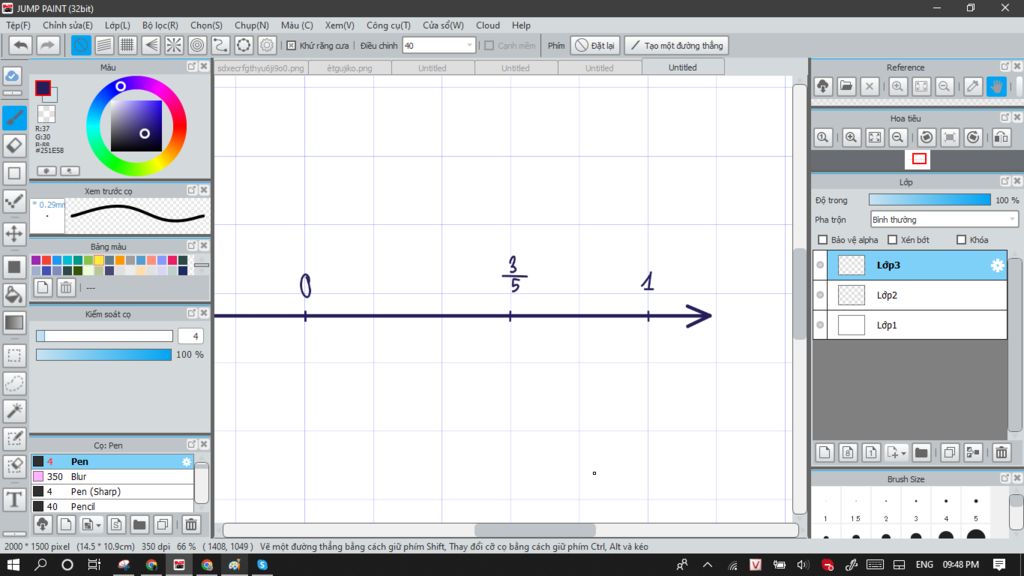This screenshot has width=1024, height=576.
Task: Open Pen brush settings gear
Action: pos(186,462)
